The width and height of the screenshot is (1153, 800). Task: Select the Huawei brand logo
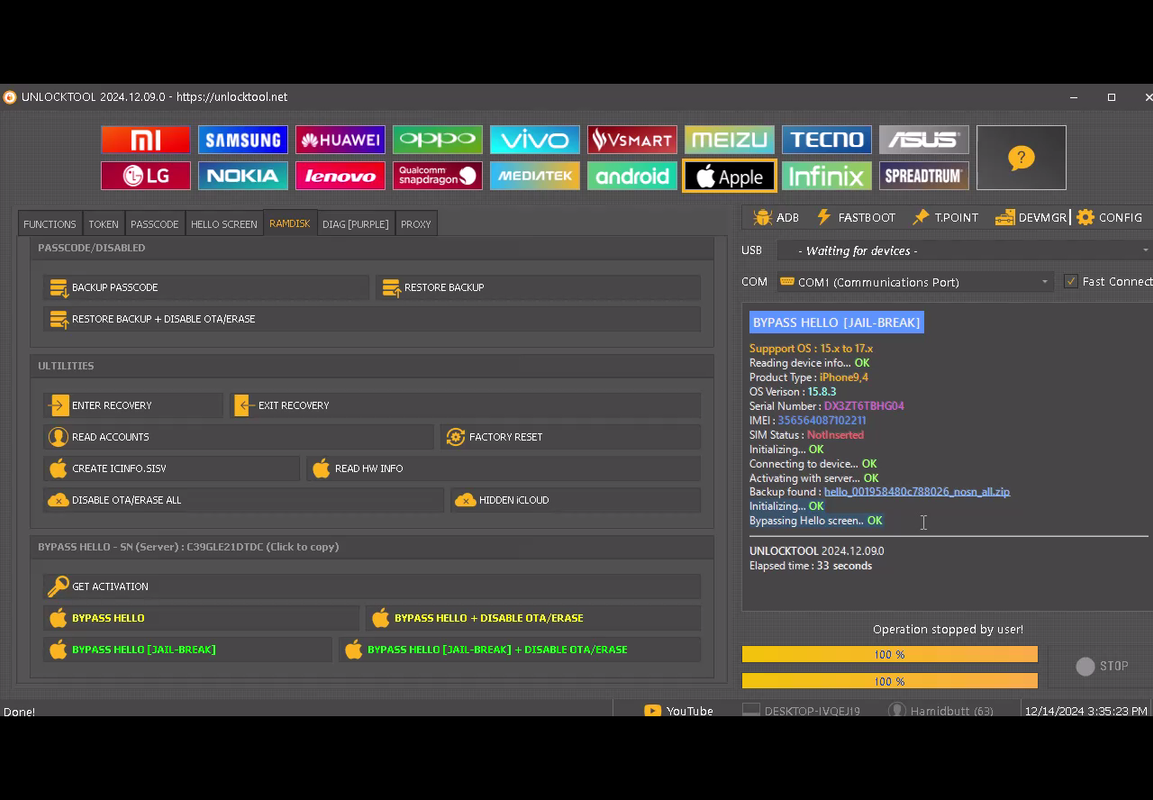340,140
